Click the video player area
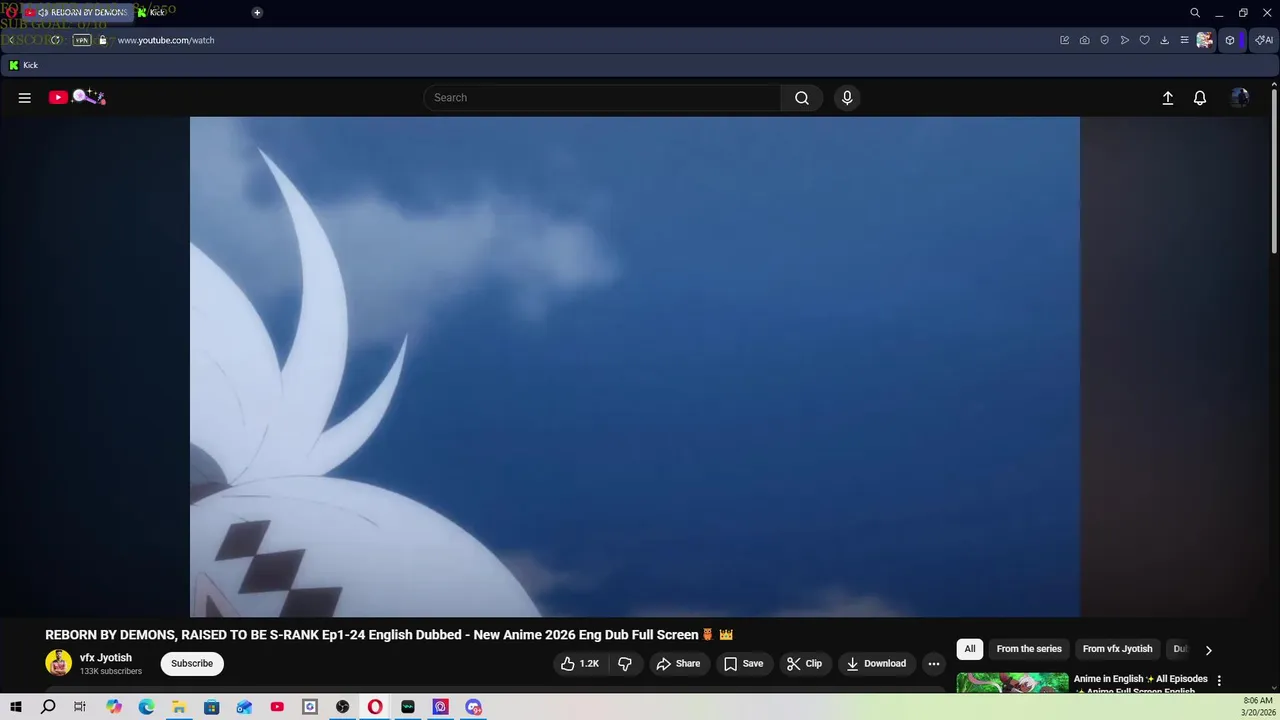This screenshot has width=1280, height=720. coord(635,367)
